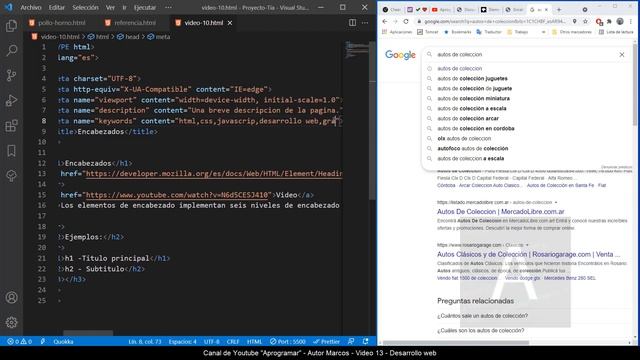Click the Quokka status bar item
640x360 pixels.
(x=63, y=342)
